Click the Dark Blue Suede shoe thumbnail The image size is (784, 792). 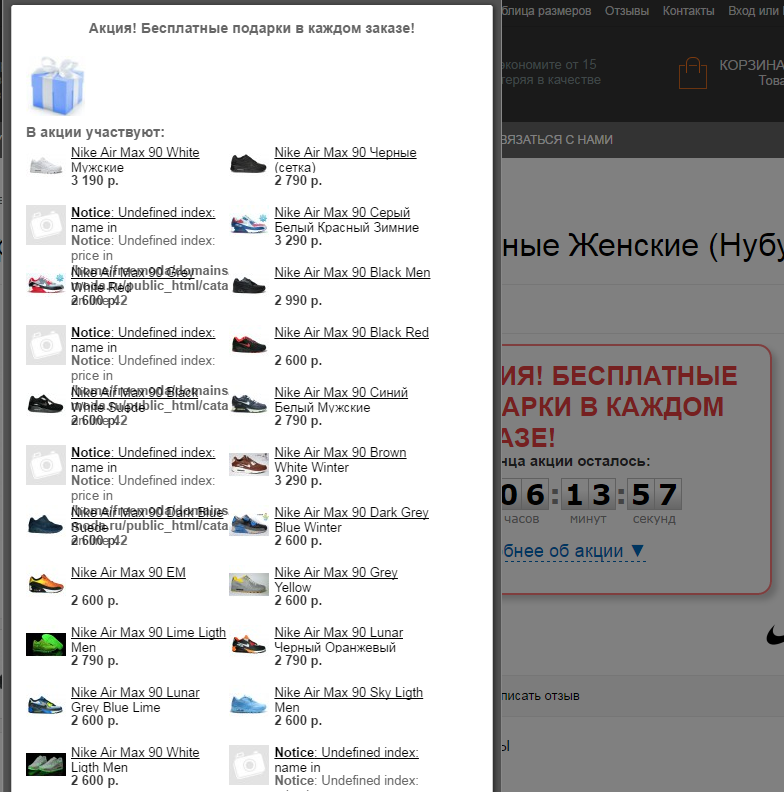46,525
